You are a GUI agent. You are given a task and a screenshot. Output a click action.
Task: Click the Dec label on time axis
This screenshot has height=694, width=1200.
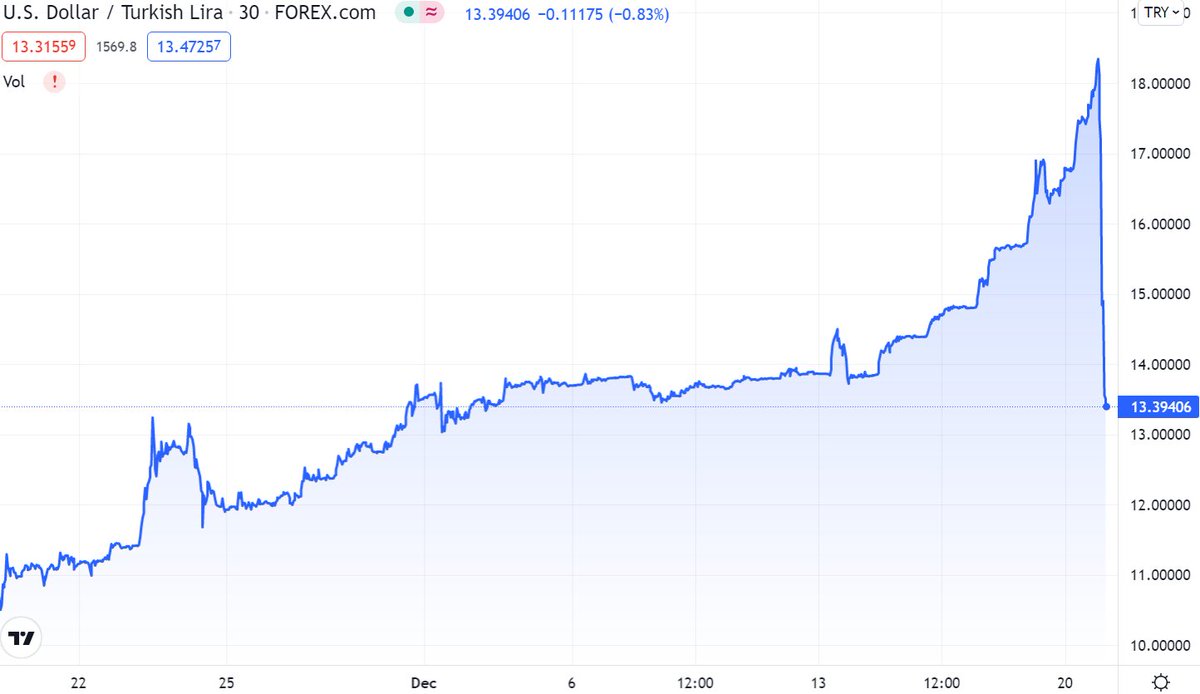point(424,682)
